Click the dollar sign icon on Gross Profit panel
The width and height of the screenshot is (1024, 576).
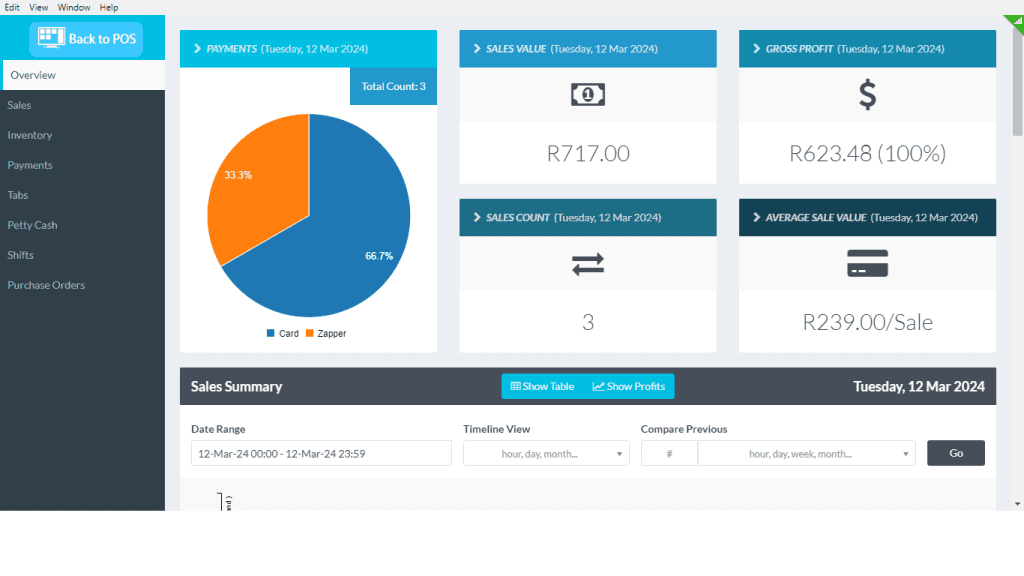[866, 96]
